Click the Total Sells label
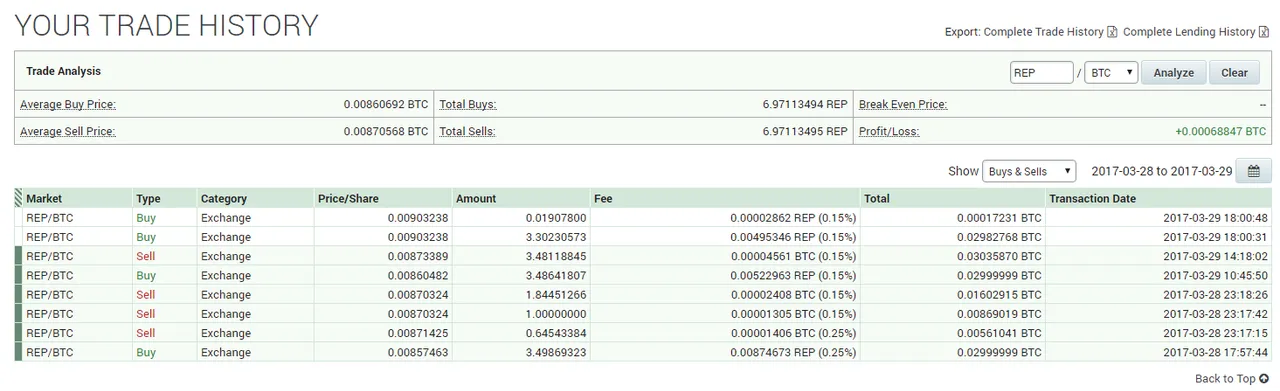 click(x=468, y=131)
